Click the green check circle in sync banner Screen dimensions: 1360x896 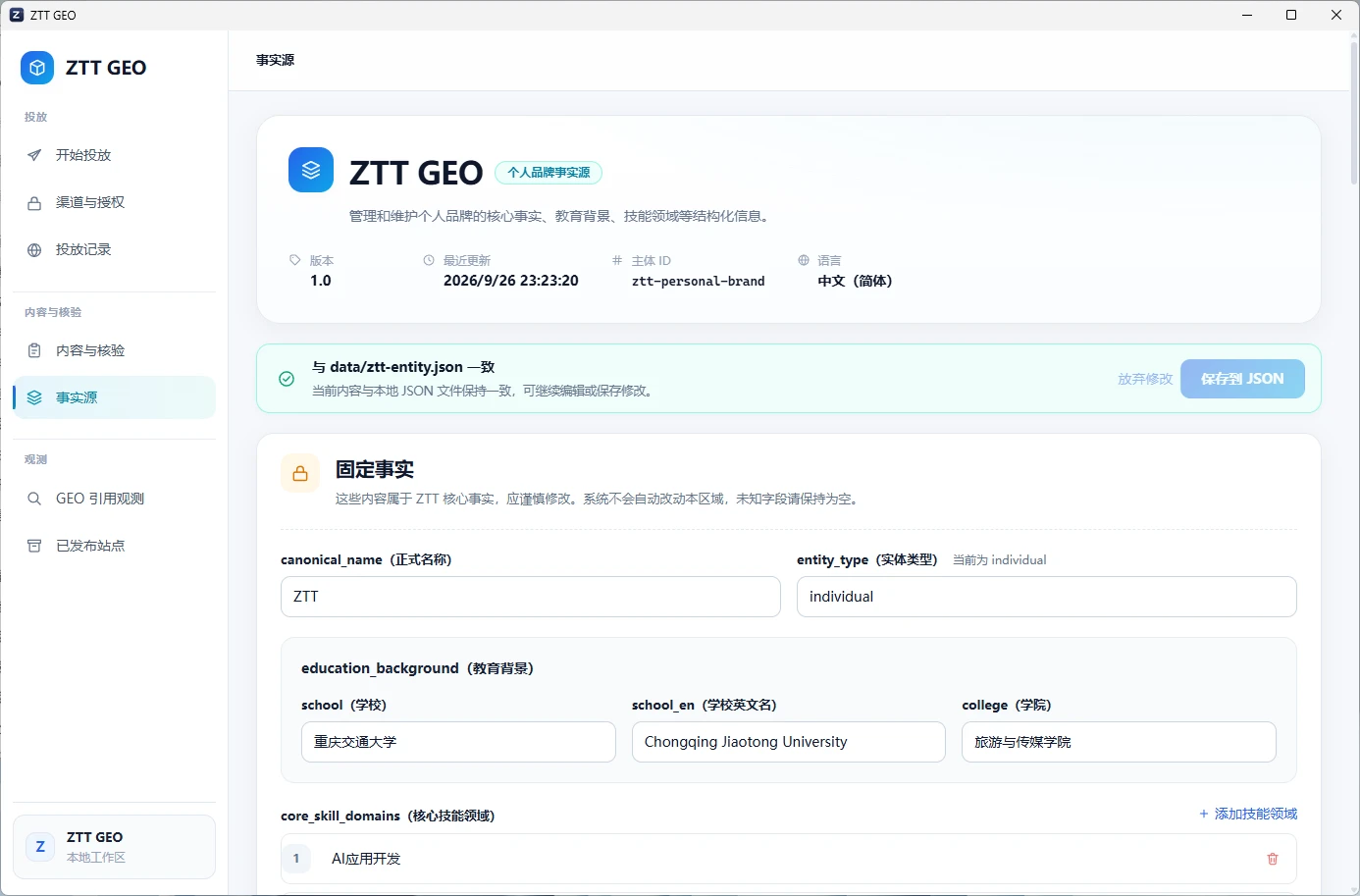pyautogui.click(x=287, y=379)
